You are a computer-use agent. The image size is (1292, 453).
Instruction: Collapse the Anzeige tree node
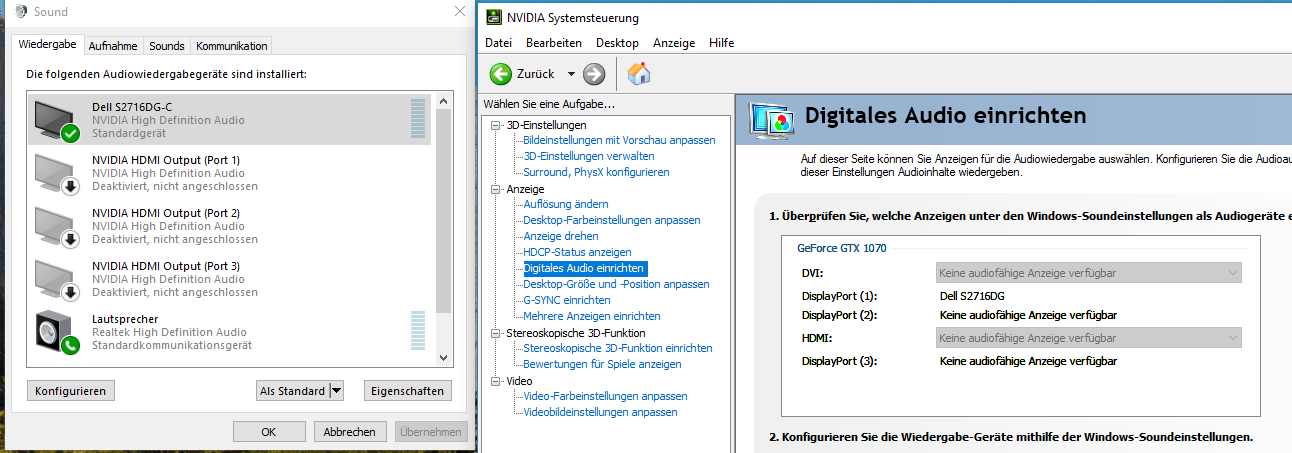pyautogui.click(x=497, y=189)
